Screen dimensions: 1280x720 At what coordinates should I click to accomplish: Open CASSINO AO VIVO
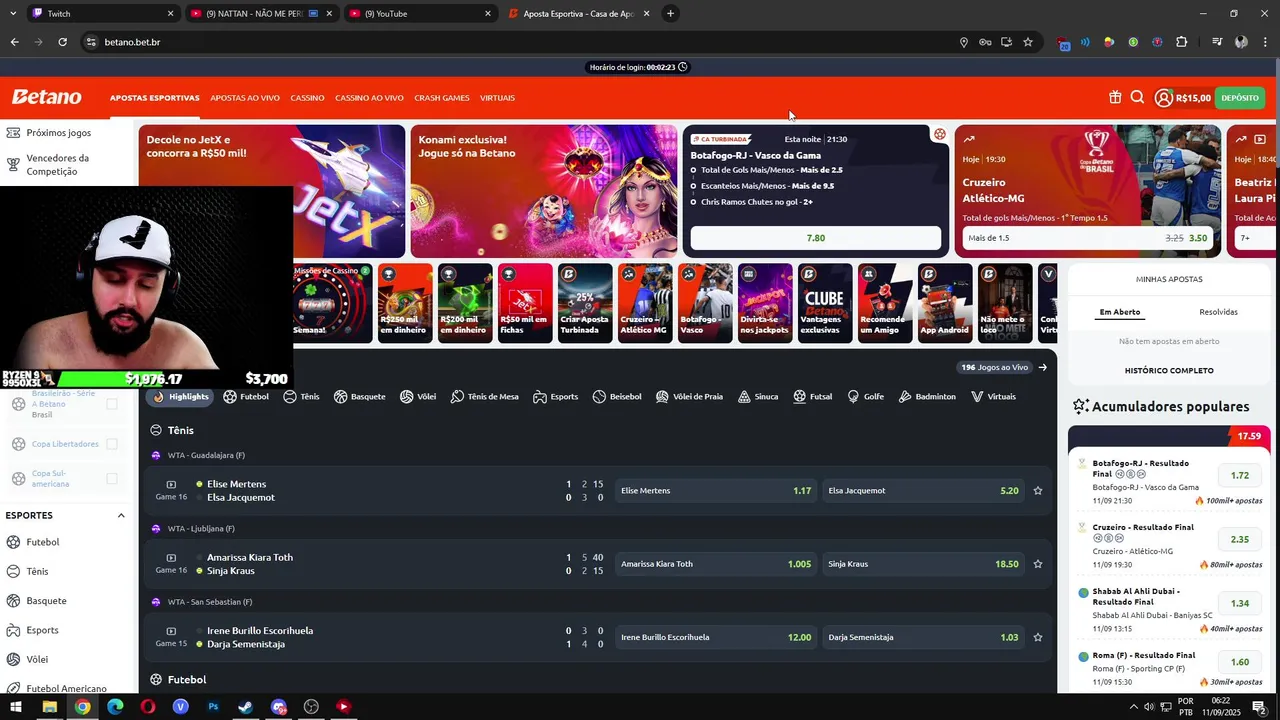click(x=369, y=98)
